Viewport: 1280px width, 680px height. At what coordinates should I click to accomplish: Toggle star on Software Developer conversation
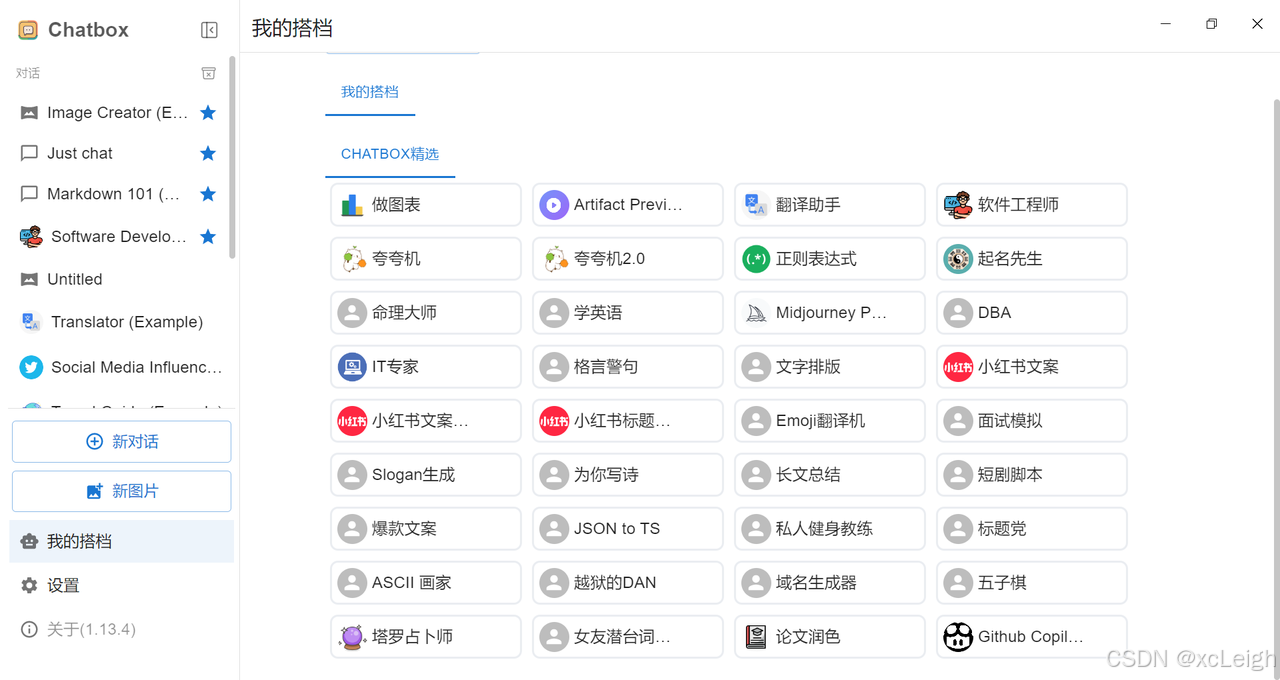(x=208, y=237)
